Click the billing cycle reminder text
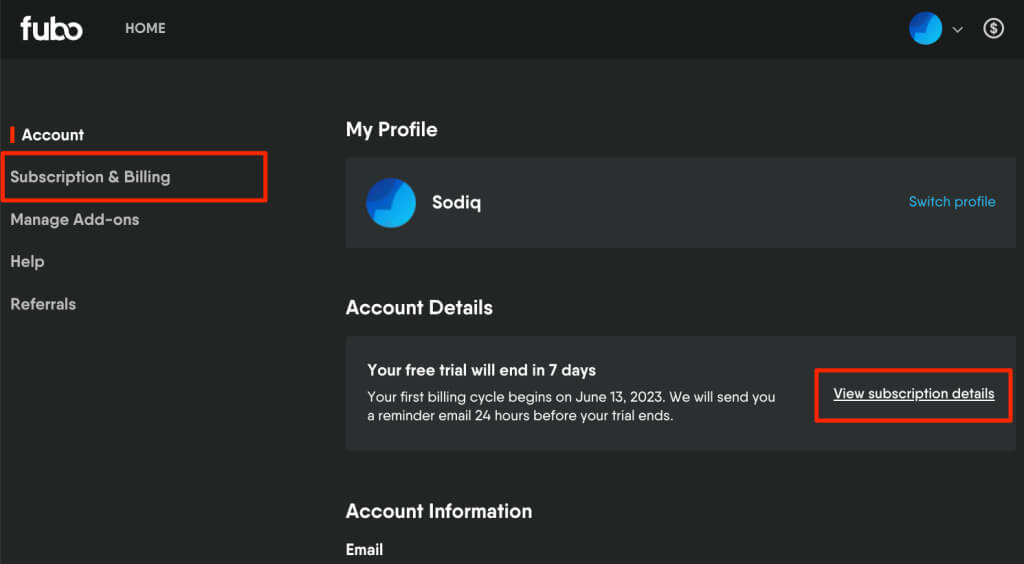The width and height of the screenshot is (1024, 564). [571, 406]
